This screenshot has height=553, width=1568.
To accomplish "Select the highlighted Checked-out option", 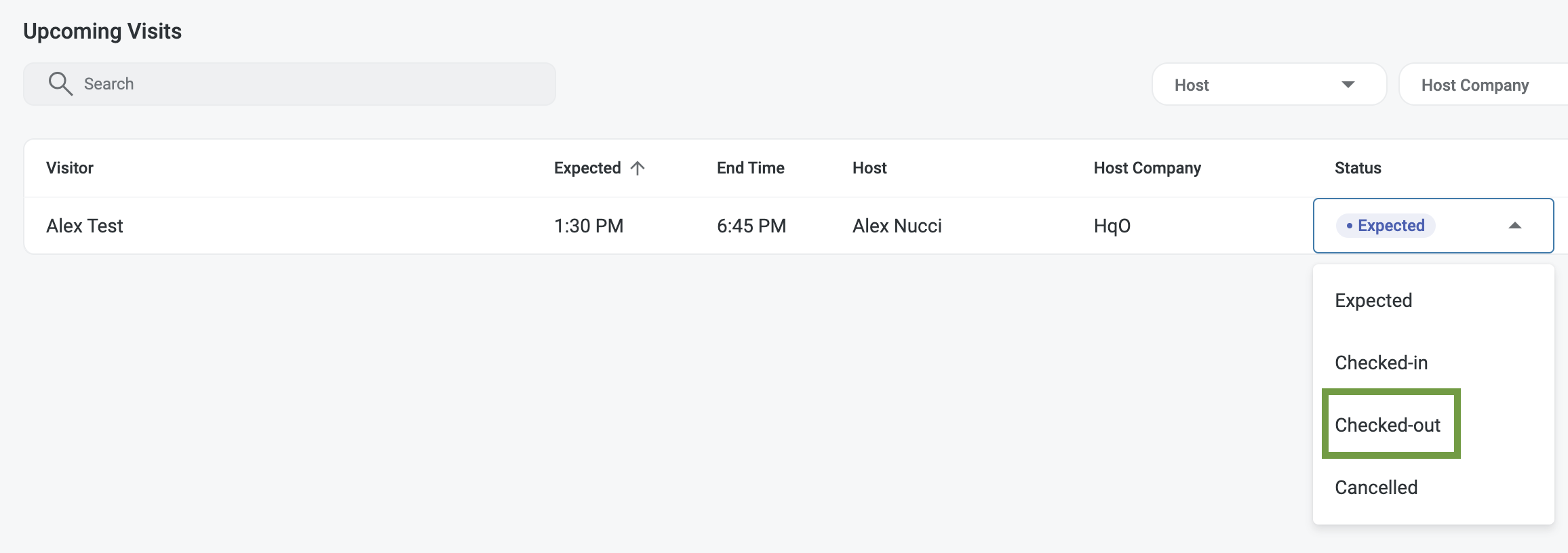I will [x=1388, y=425].
